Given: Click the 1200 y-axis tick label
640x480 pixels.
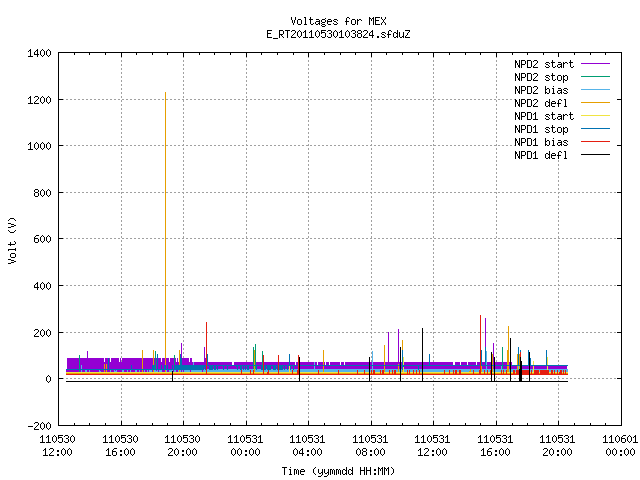Looking at the screenshot, I should pyautogui.click(x=39, y=100).
